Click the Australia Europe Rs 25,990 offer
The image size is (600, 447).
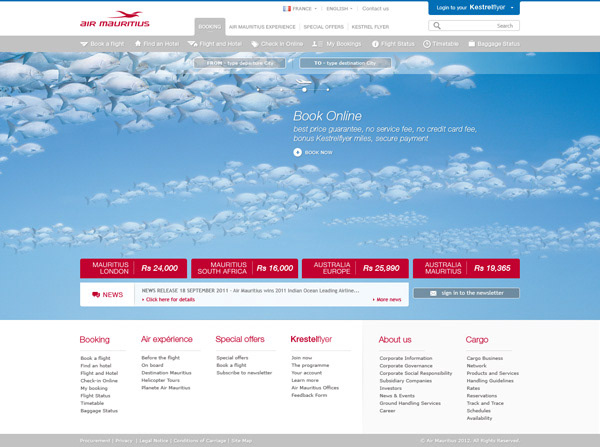[x=355, y=268]
